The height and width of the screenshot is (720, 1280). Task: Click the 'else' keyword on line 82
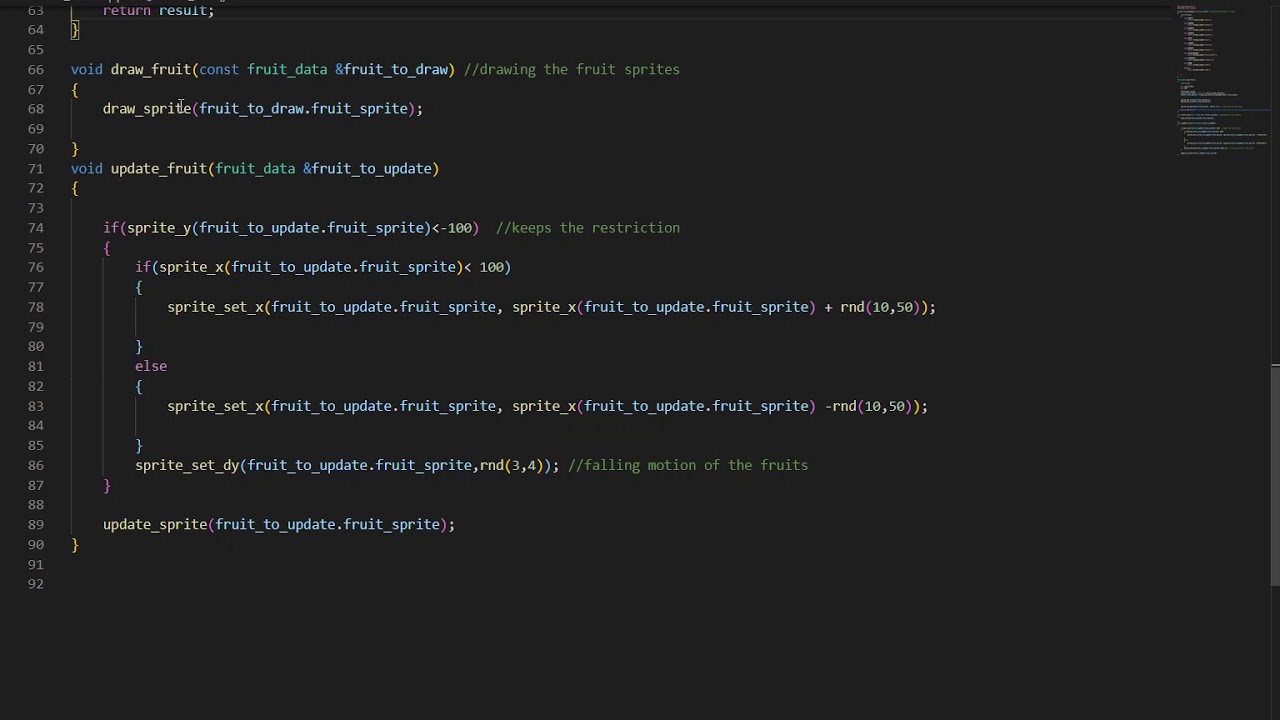coord(151,366)
